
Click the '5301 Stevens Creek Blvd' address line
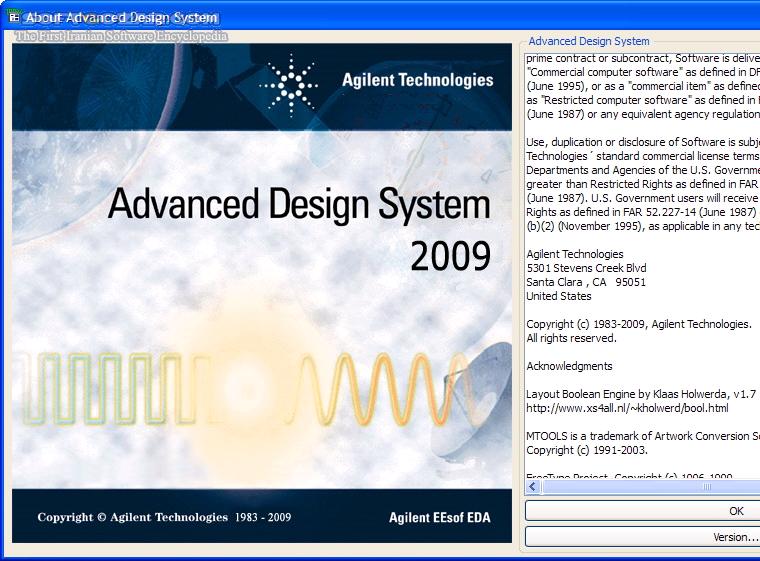(586, 268)
